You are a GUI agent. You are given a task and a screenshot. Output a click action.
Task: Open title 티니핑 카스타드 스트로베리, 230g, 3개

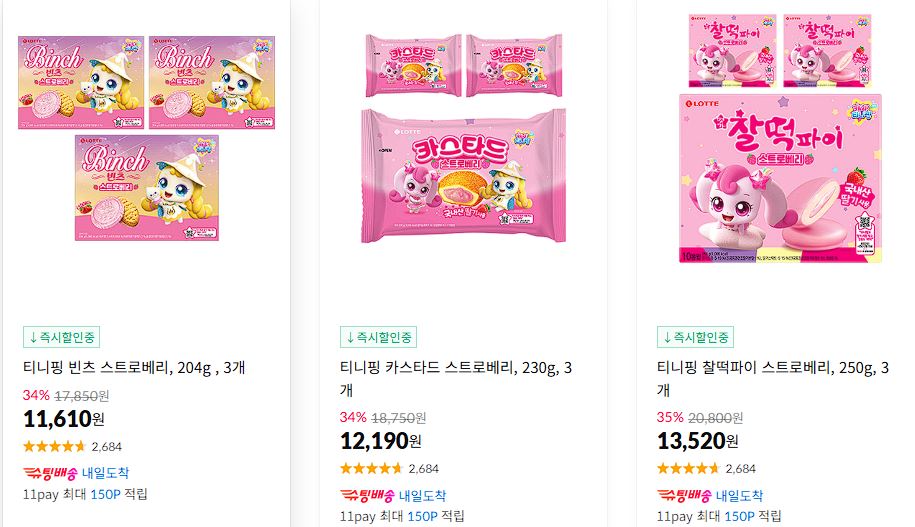(x=456, y=378)
